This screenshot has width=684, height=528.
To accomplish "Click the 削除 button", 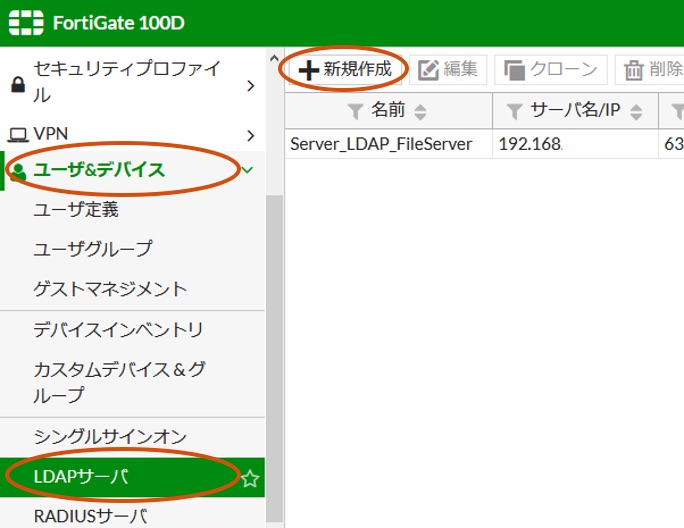I will point(650,69).
